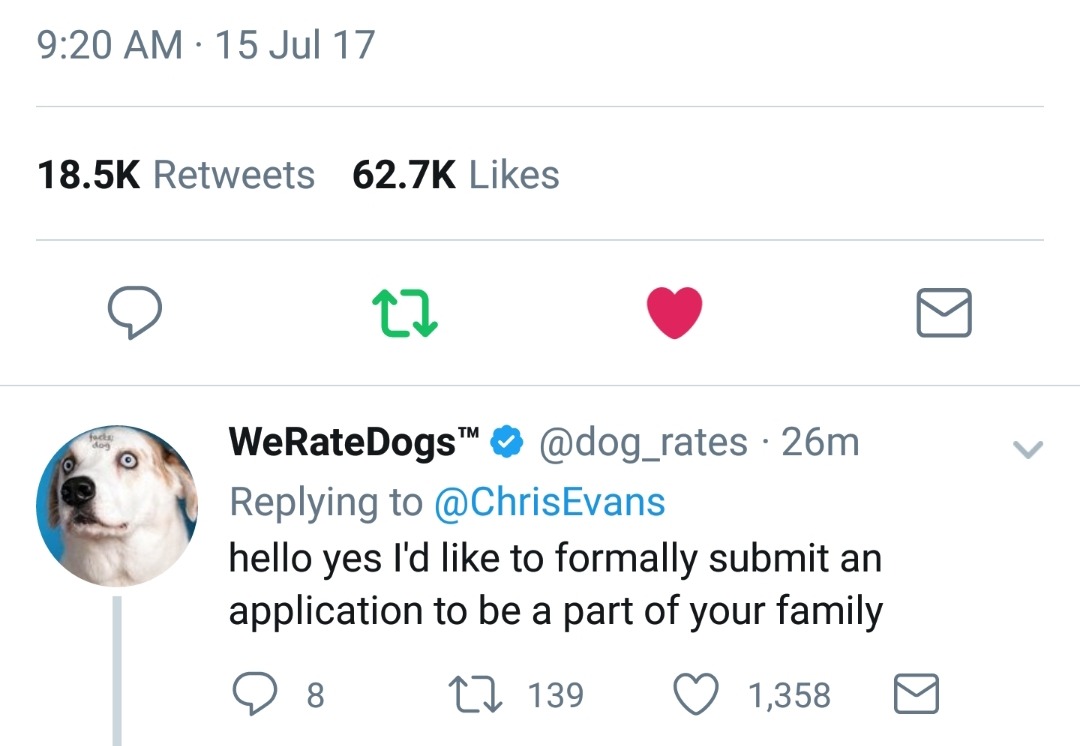The image size is (1080, 746).
Task: View the 62.7K Likes list
Action: (x=456, y=175)
